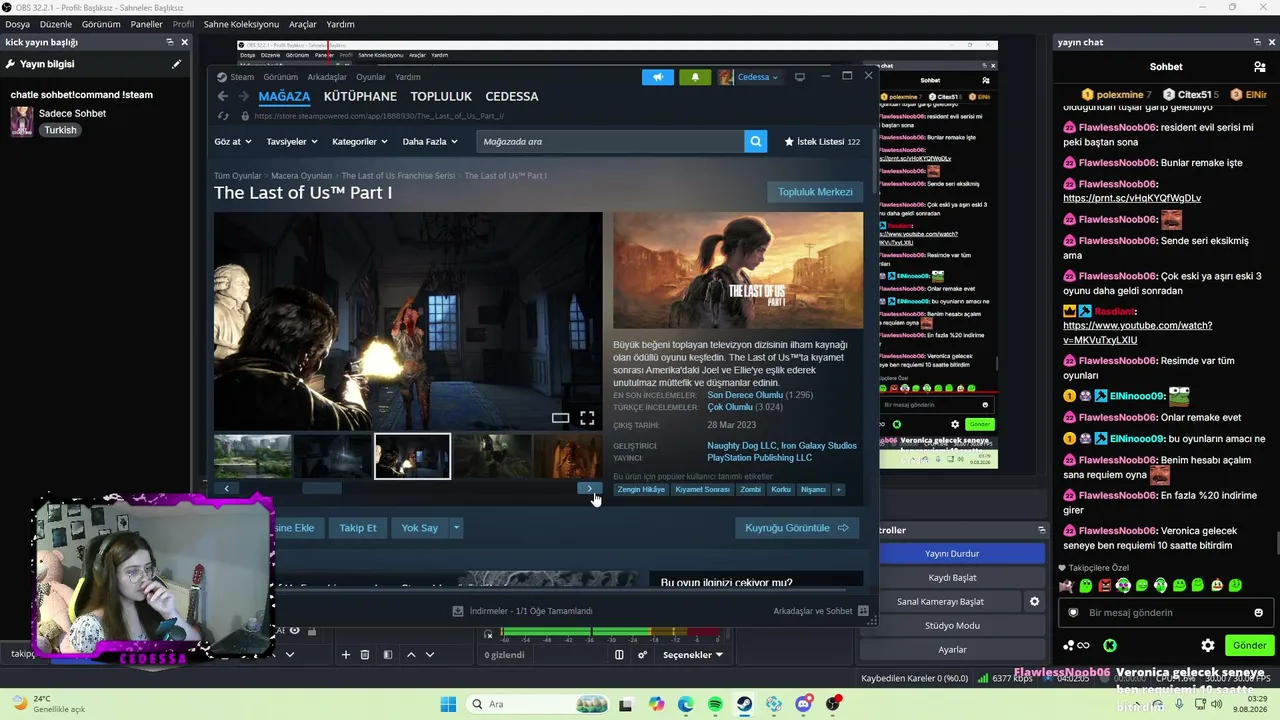Open Steam from the Windows taskbar
The height and width of the screenshot is (720, 1280).
click(x=745, y=704)
